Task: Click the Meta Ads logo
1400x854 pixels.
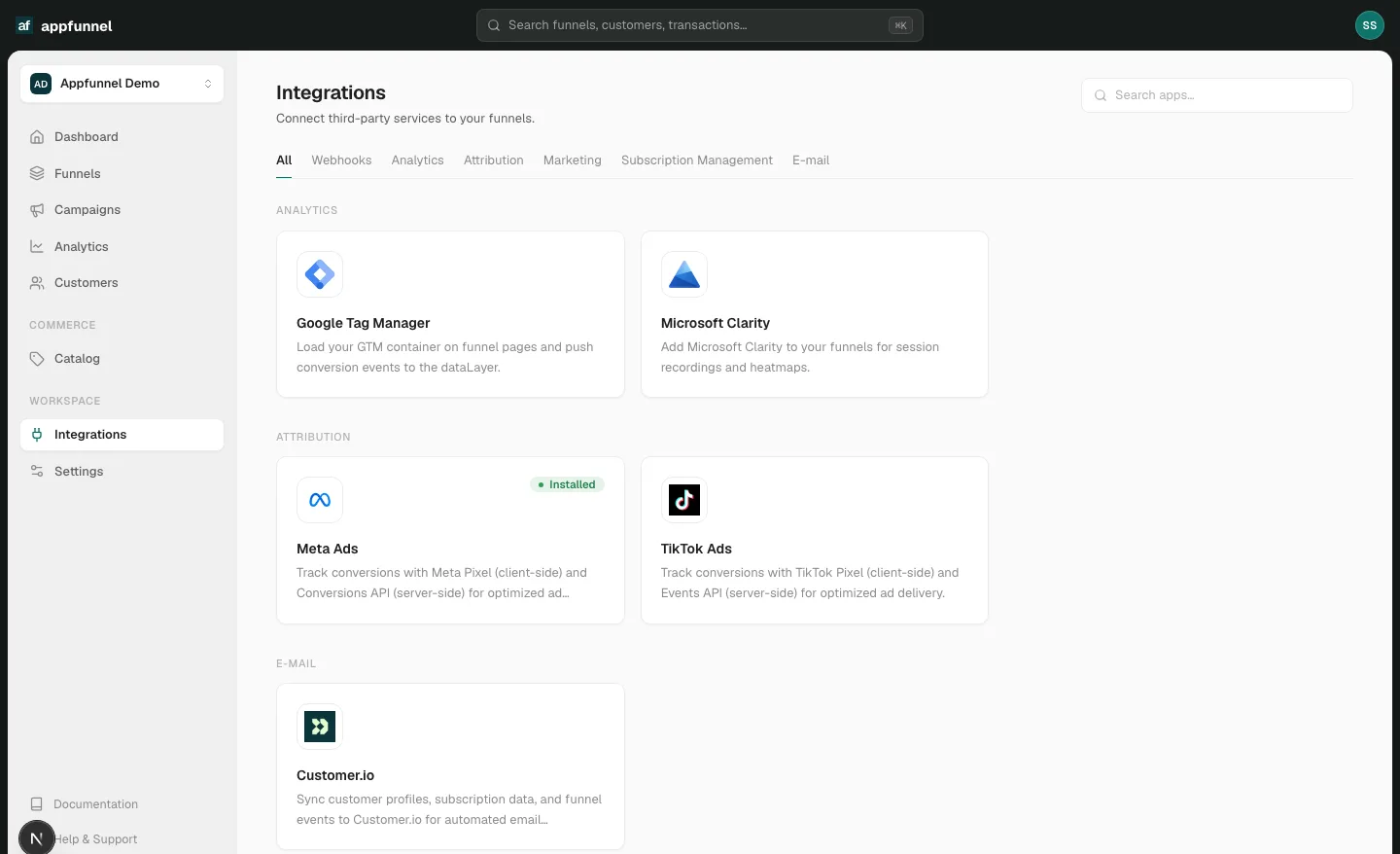Action: tap(320, 500)
